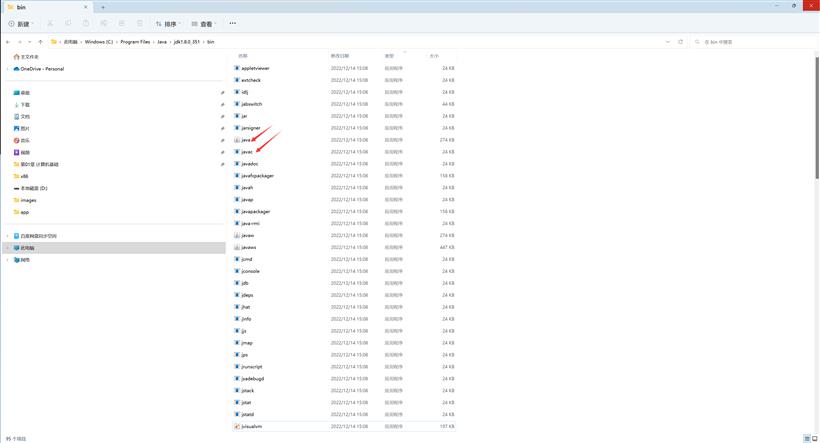This screenshot has height=443, width=820.
Task: Close the bin tab
Action: pos(86,7)
